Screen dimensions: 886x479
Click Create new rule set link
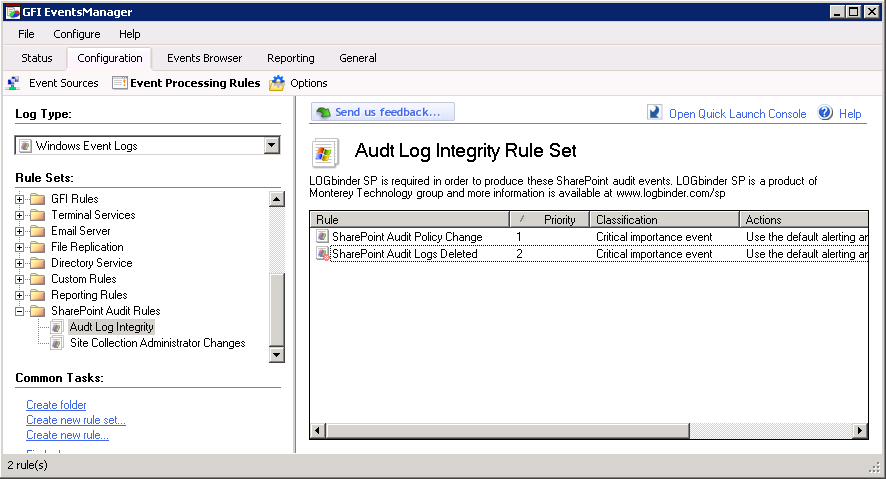tap(76, 420)
